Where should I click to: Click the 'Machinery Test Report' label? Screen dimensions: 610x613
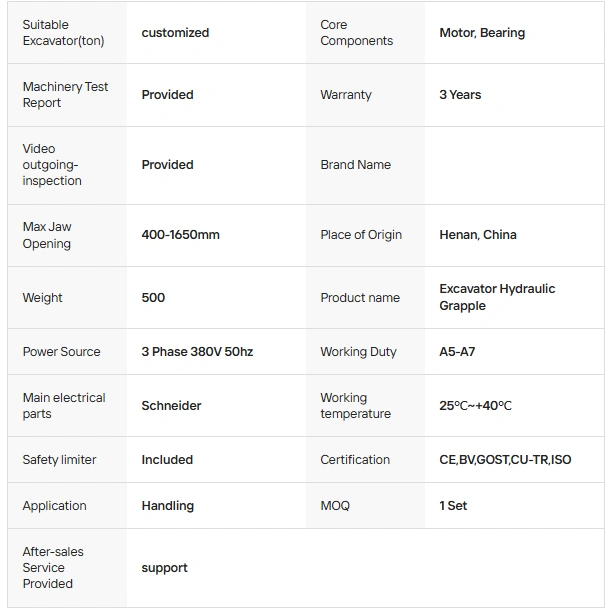65,95
